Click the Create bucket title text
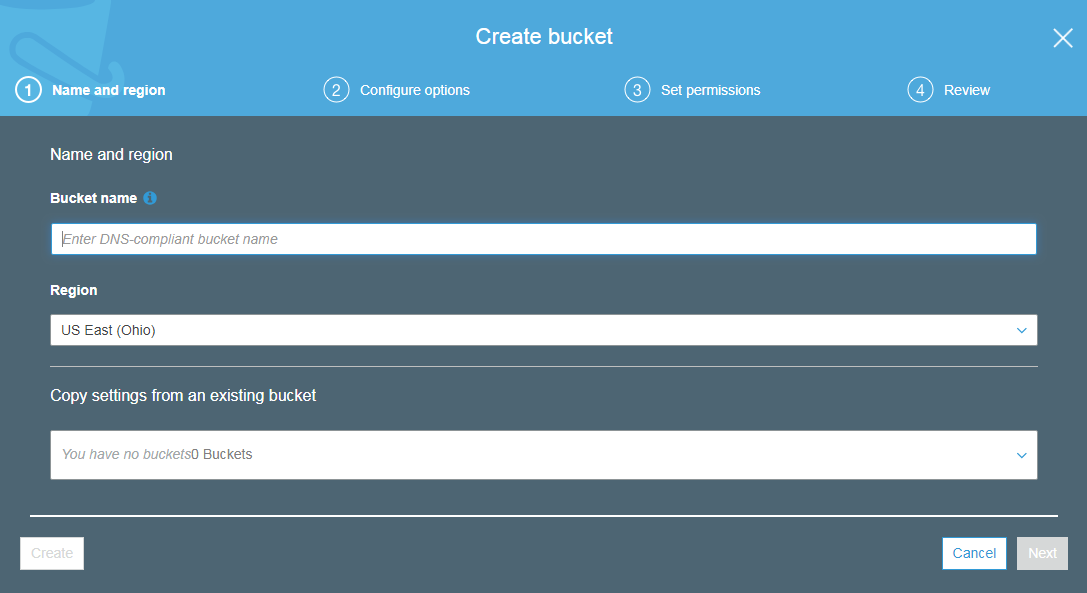The width and height of the screenshot is (1087, 593). (544, 37)
